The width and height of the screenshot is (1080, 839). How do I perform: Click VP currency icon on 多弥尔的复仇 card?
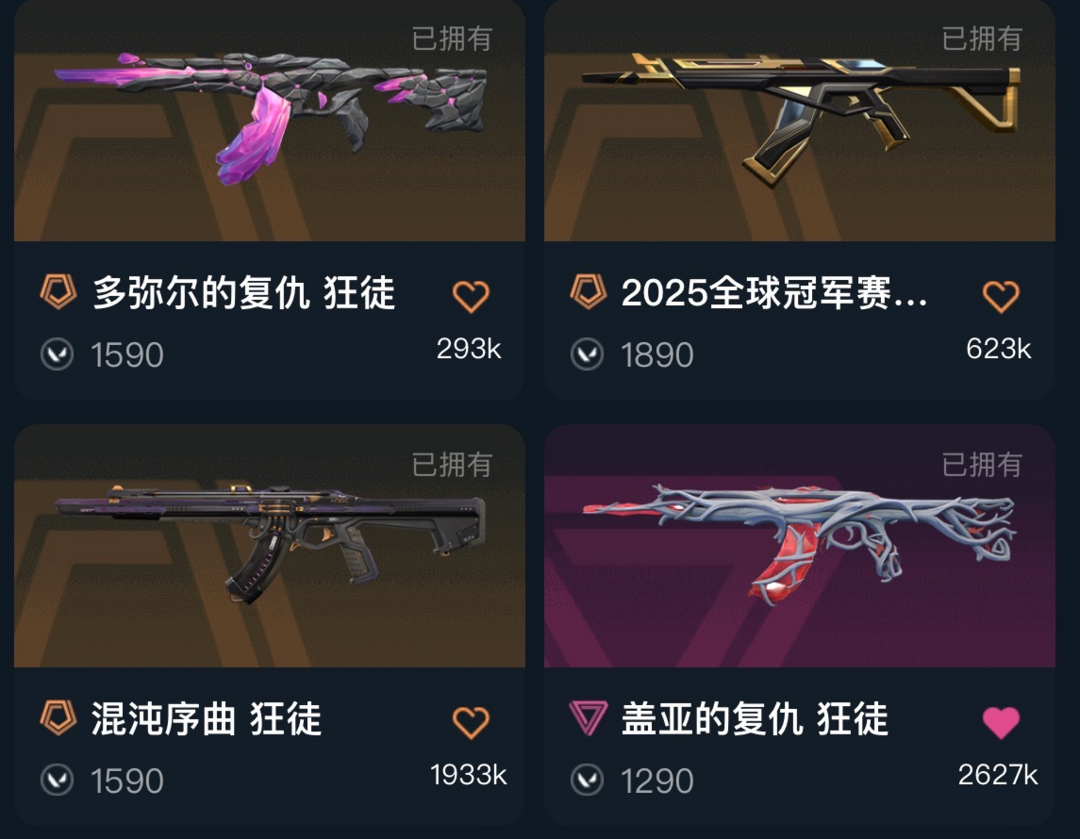coord(57,355)
